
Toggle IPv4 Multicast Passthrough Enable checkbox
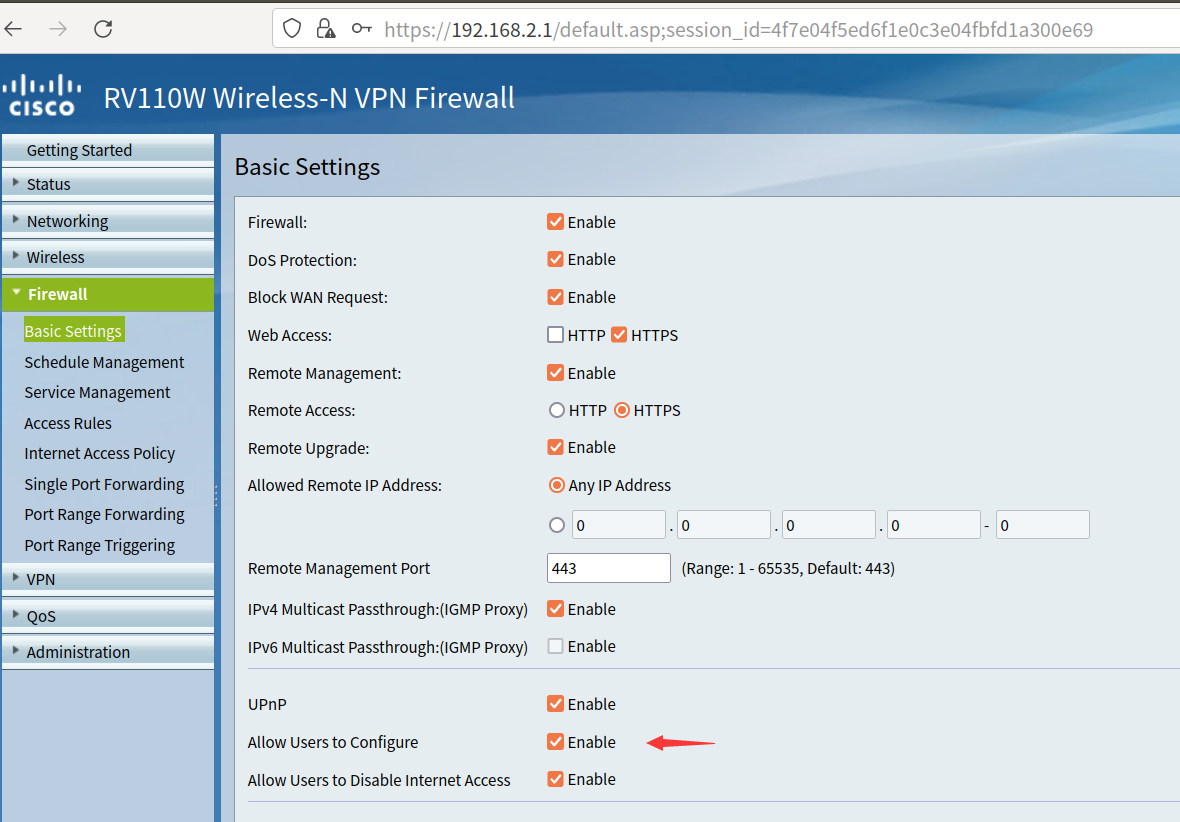tap(555, 609)
